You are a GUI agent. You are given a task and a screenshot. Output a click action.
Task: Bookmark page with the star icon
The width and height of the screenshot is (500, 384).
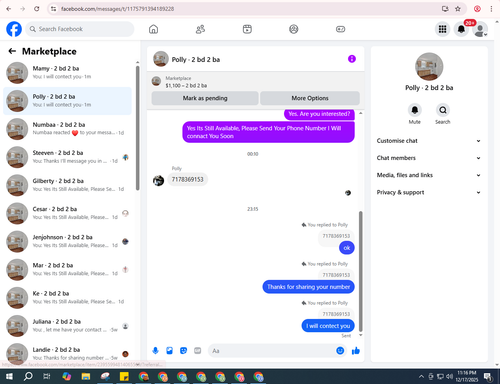coord(458,9)
